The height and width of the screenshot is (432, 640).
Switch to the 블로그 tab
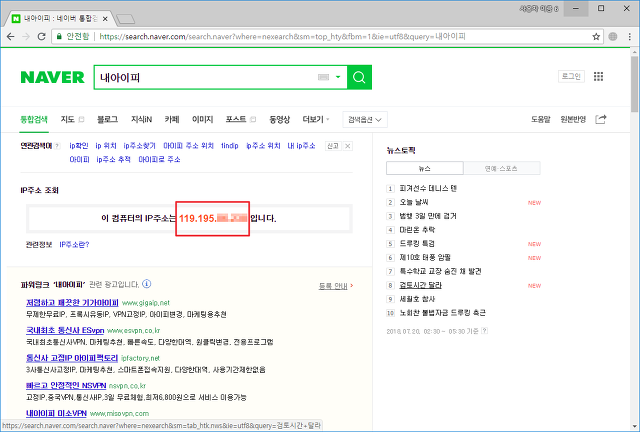(x=107, y=119)
